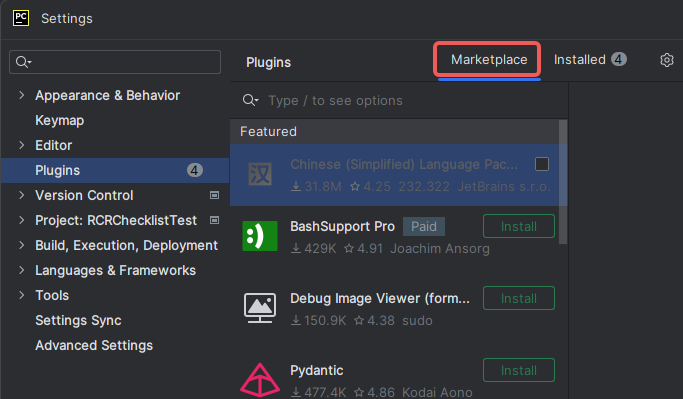Focus the plugin search field
Image resolution: width=683 pixels, height=399 pixels.
pos(399,101)
